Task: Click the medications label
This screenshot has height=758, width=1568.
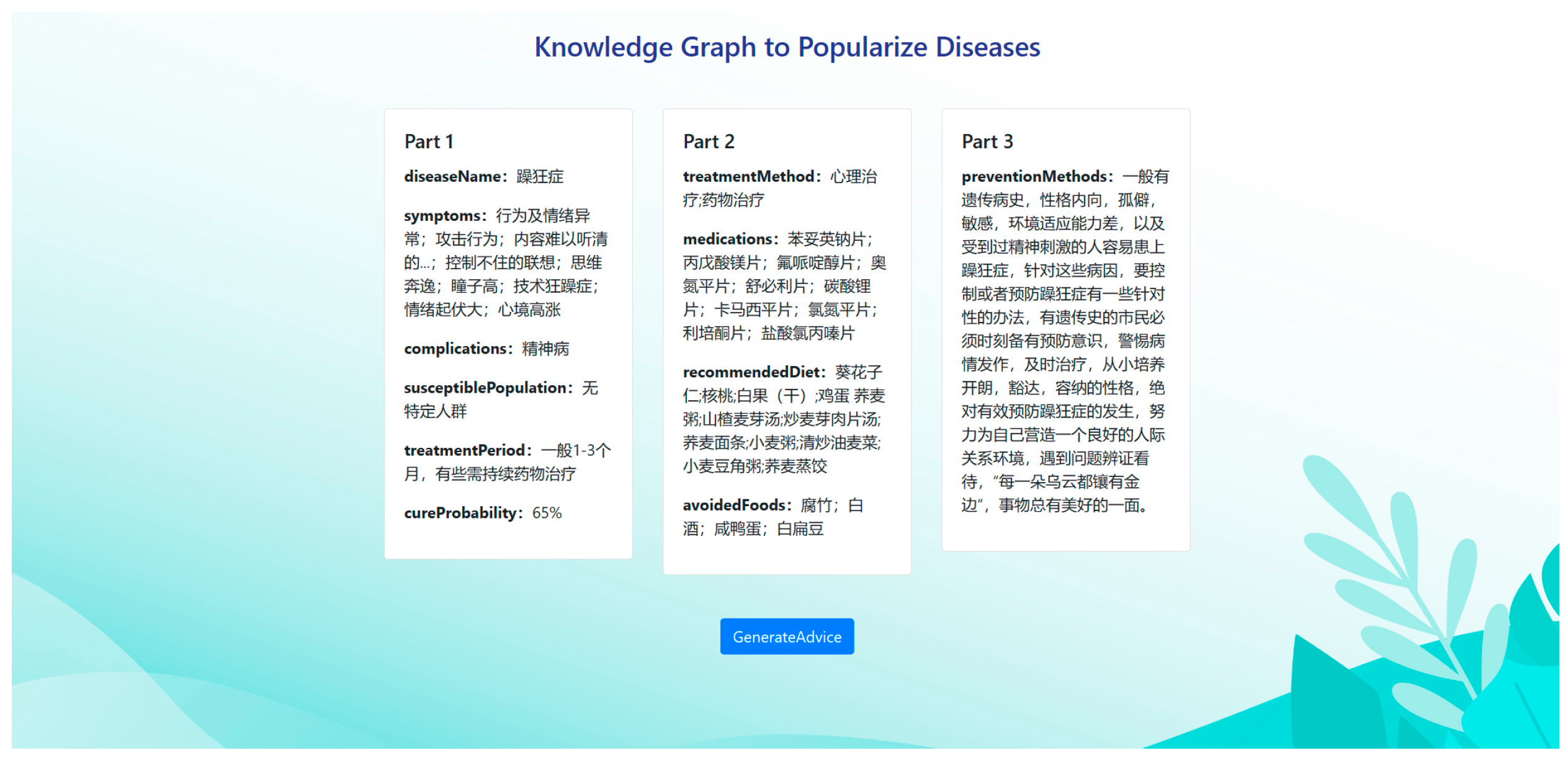Action: 730,239
